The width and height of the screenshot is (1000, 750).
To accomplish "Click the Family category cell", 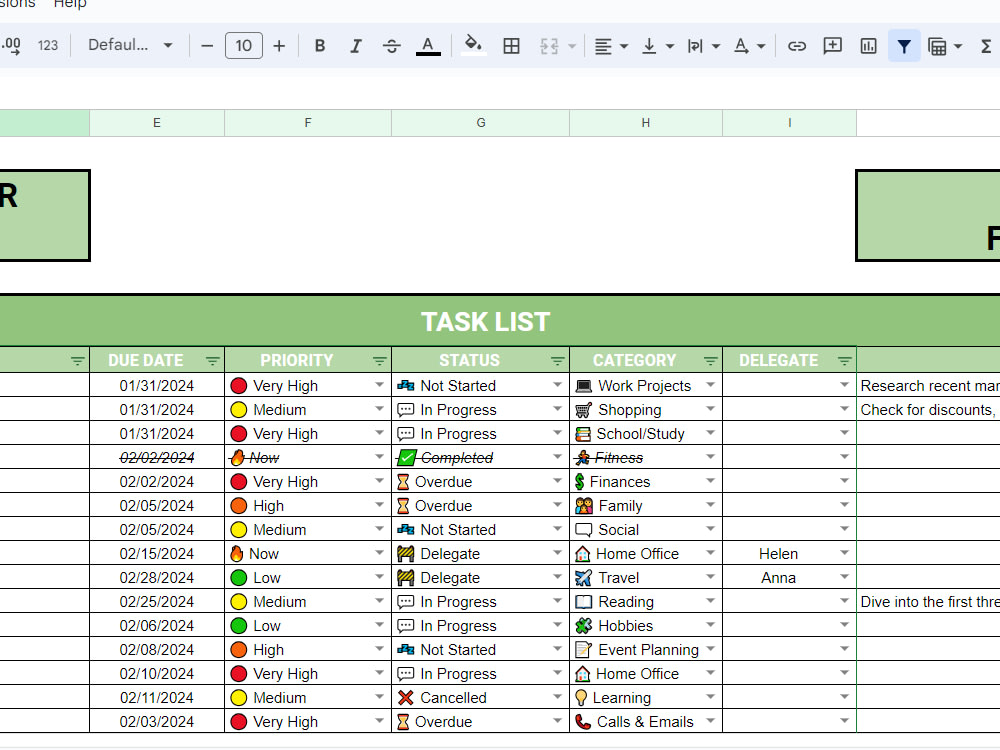I will [646, 506].
